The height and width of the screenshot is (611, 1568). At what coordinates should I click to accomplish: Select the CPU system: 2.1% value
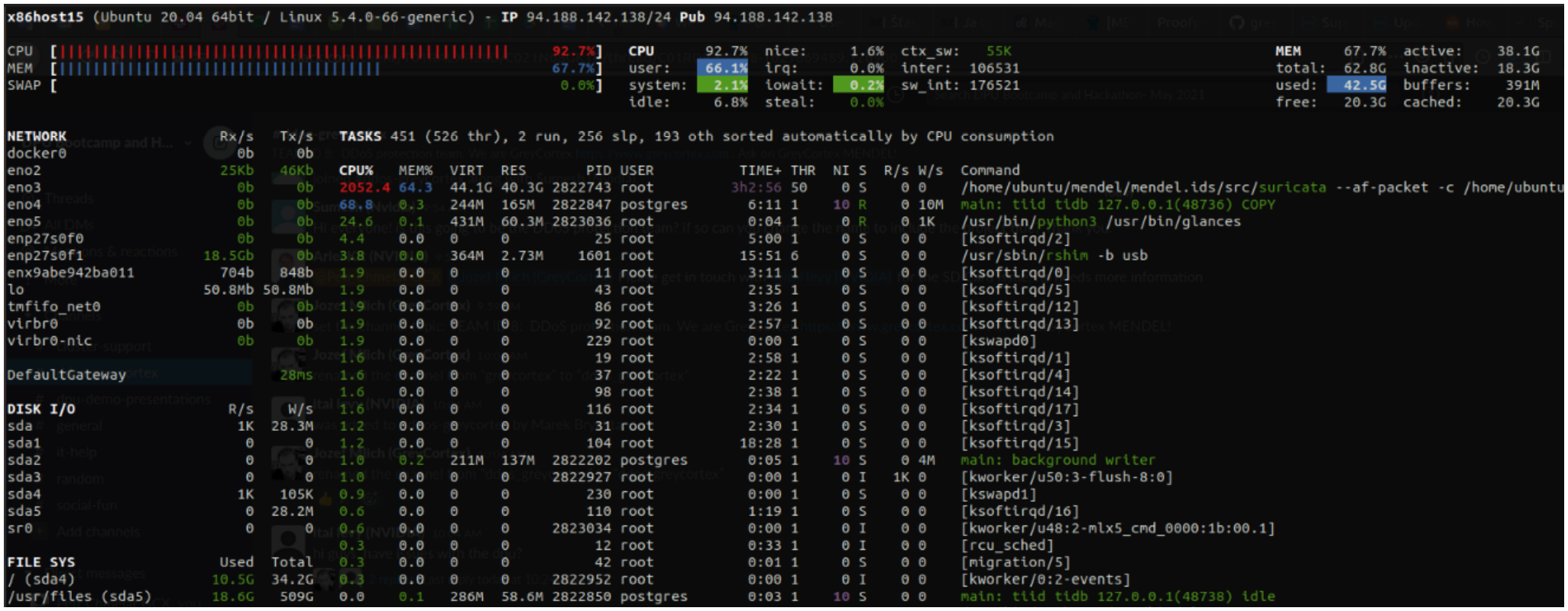[x=722, y=85]
